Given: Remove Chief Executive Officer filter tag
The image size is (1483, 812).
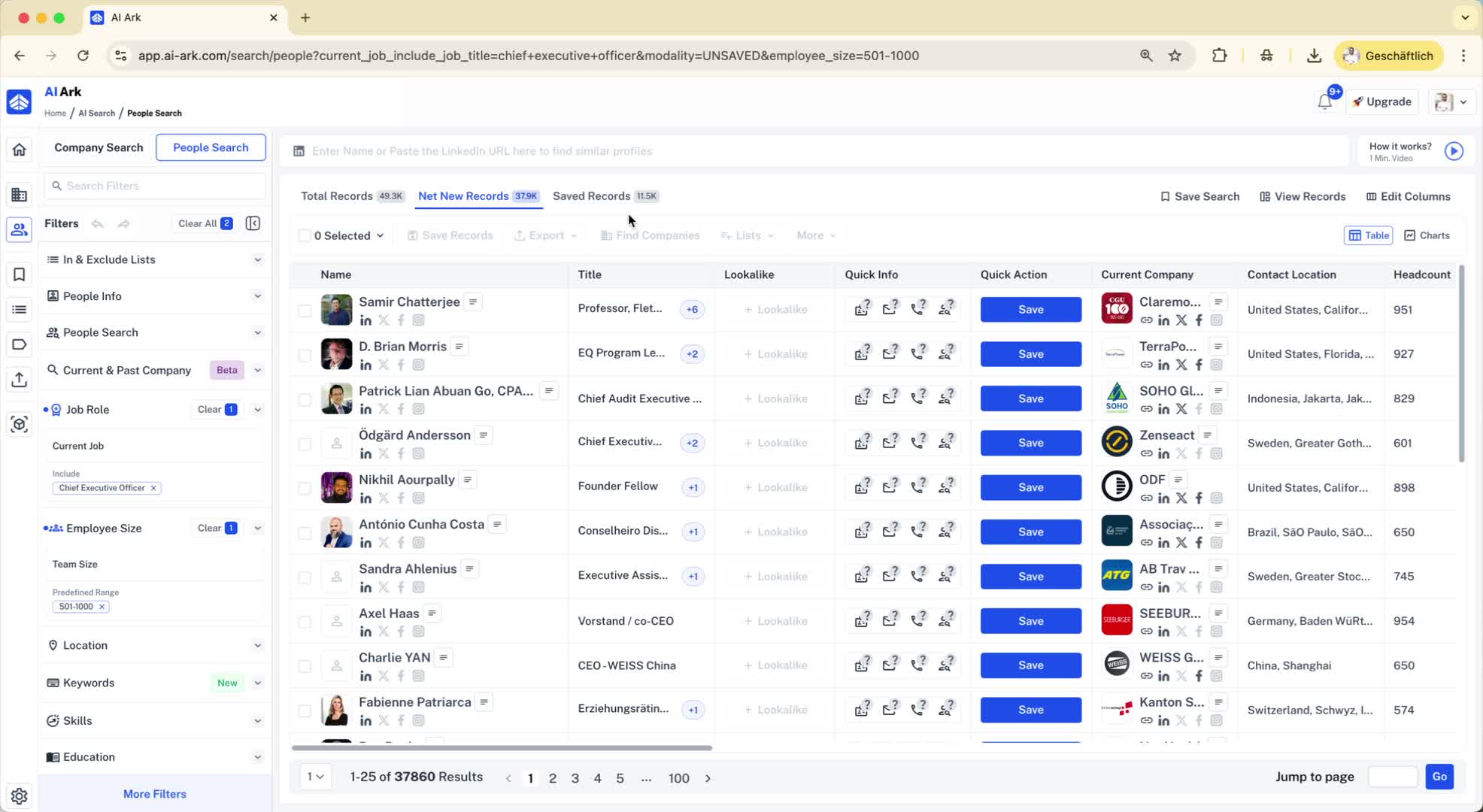Looking at the screenshot, I should pyautogui.click(x=153, y=488).
